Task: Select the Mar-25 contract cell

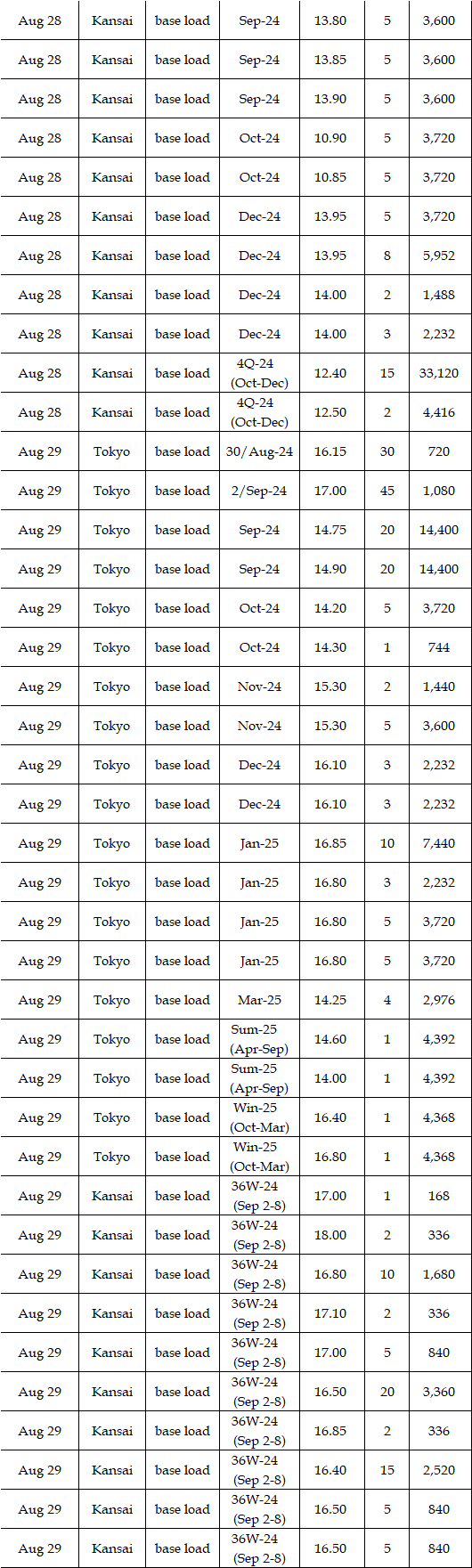Action: pos(259,1000)
